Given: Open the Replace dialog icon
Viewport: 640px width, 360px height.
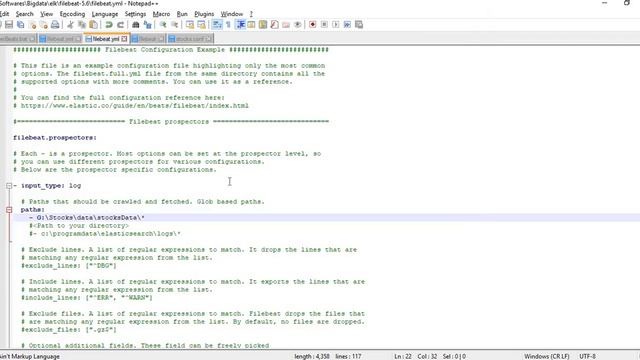Looking at the screenshot, I should coord(147,25).
